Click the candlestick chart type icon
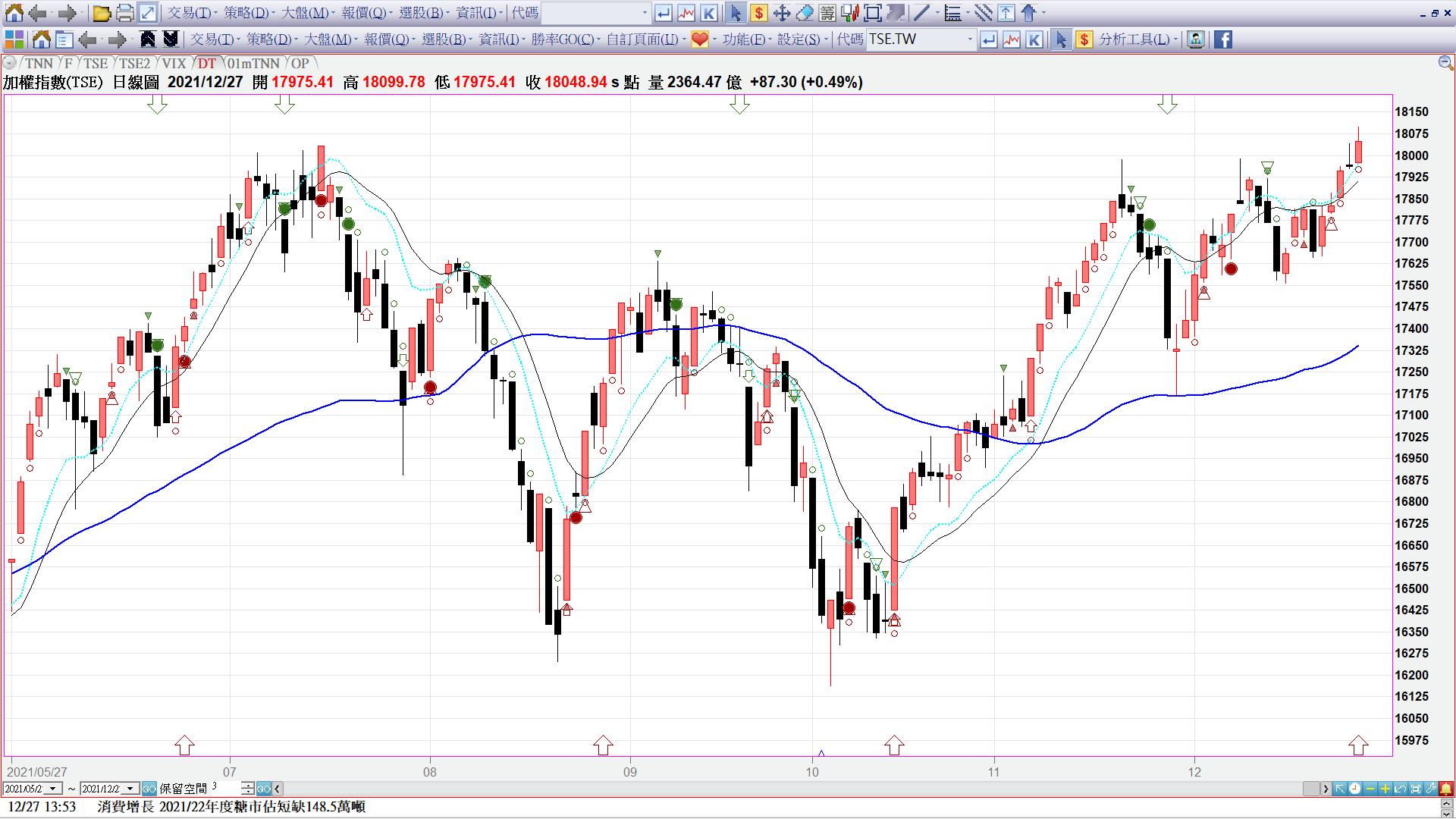The image size is (1456, 819). pos(850,13)
